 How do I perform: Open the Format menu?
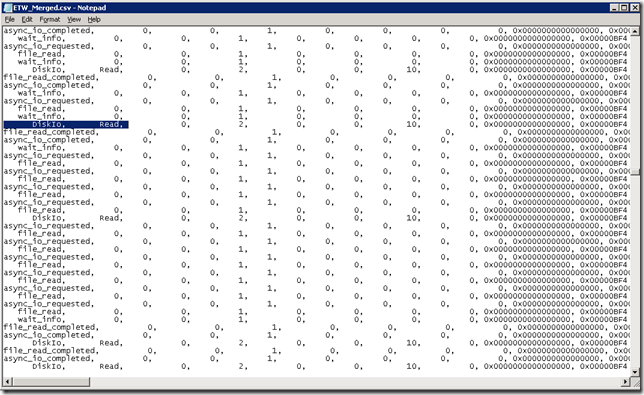click(x=50, y=19)
